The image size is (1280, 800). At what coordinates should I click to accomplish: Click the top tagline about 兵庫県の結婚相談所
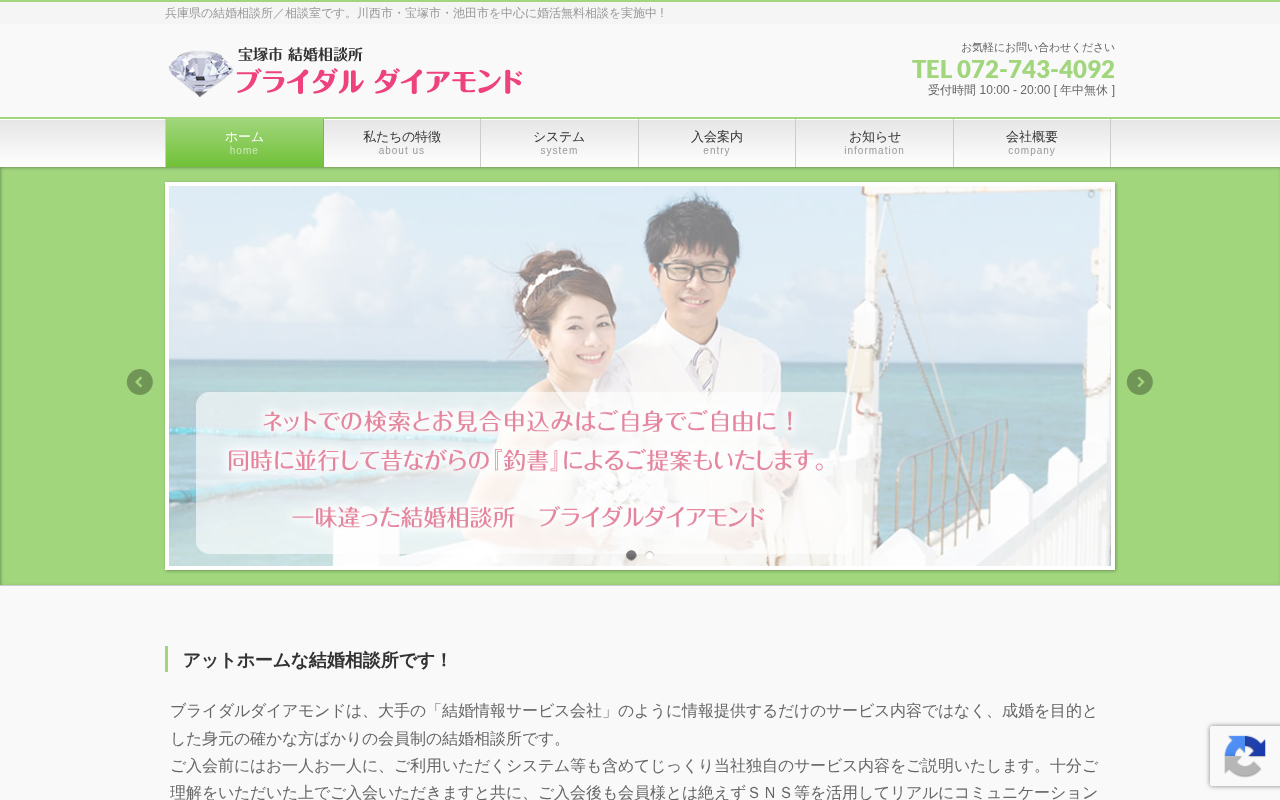(x=415, y=13)
